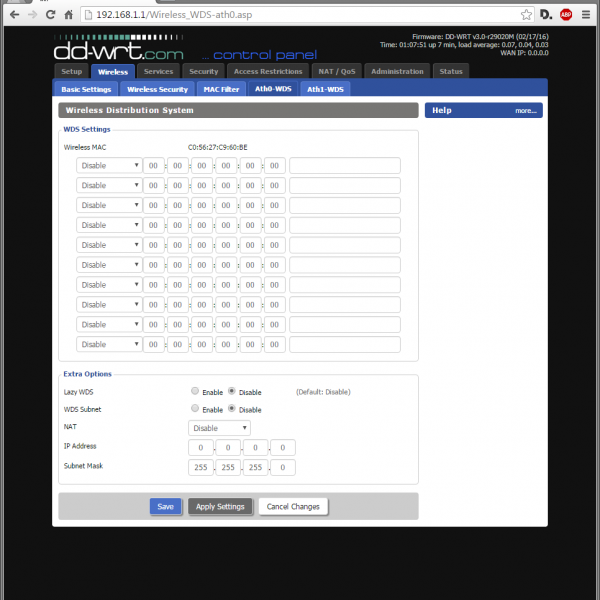Select Disable radio for Lazy WDS
The image size is (600, 600).
pos(232,392)
